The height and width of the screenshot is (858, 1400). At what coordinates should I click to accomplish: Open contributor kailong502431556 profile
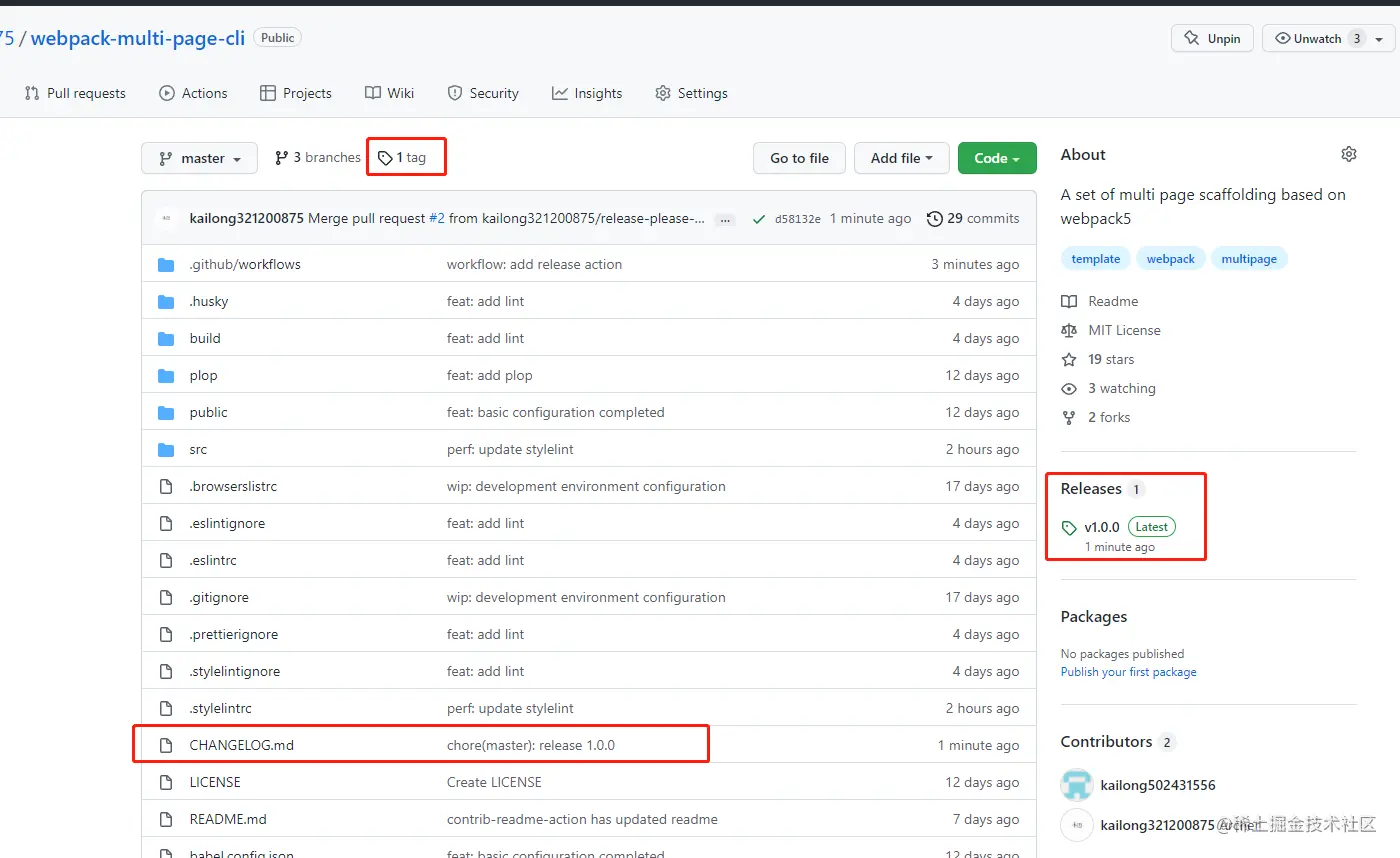click(1158, 785)
